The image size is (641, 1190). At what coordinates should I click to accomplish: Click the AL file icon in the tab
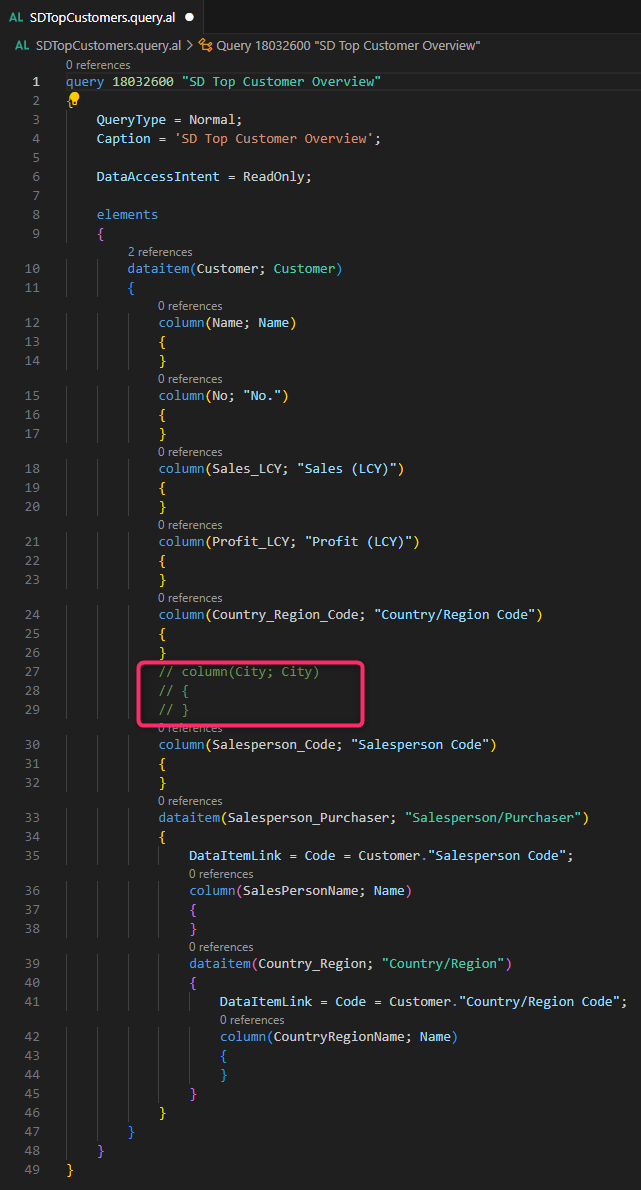tap(16, 17)
